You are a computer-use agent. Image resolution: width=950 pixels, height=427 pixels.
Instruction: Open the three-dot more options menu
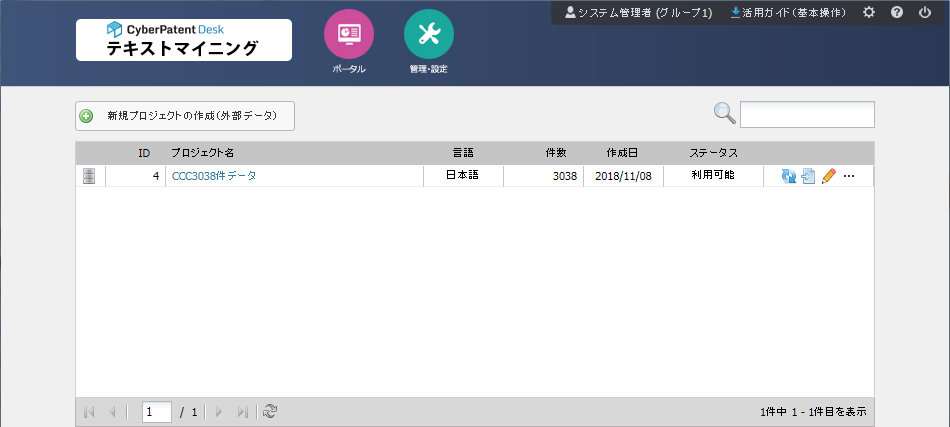(x=849, y=176)
